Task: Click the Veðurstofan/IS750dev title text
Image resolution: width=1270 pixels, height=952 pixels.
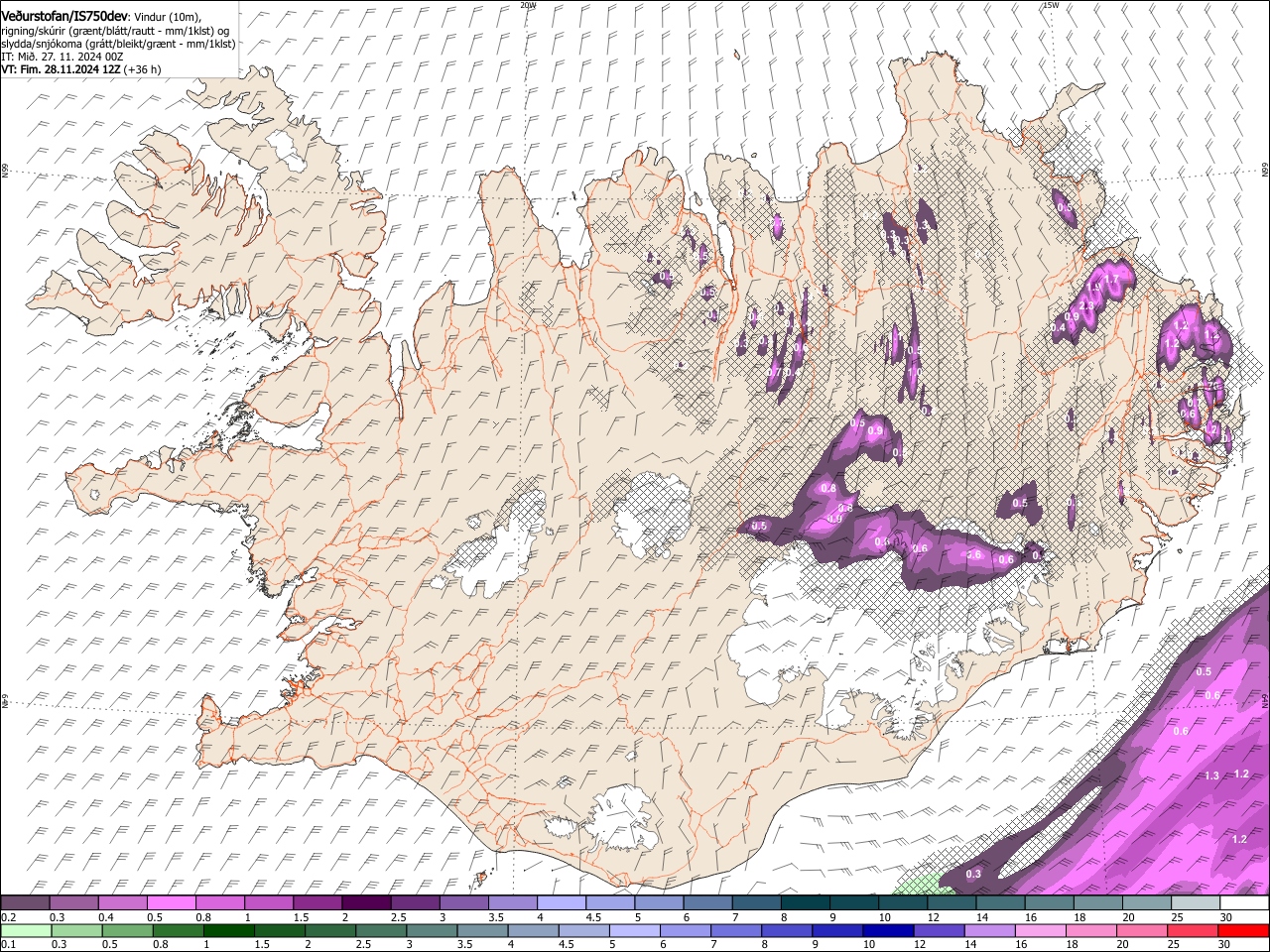Action: tap(64, 16)
